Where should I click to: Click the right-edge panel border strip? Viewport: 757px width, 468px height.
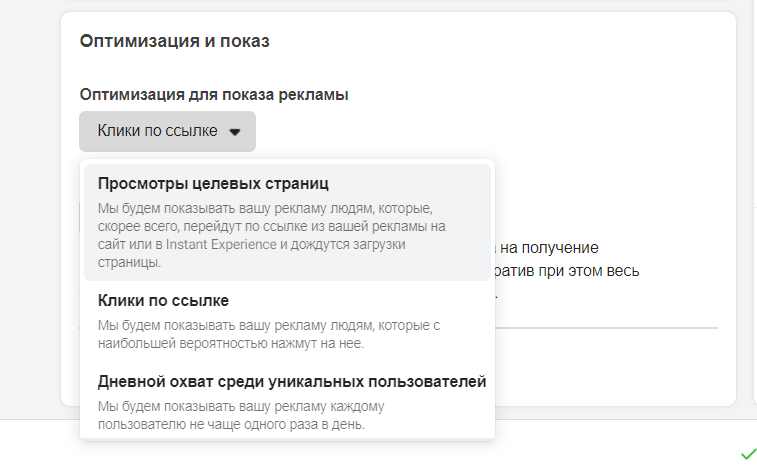(753, 200)
